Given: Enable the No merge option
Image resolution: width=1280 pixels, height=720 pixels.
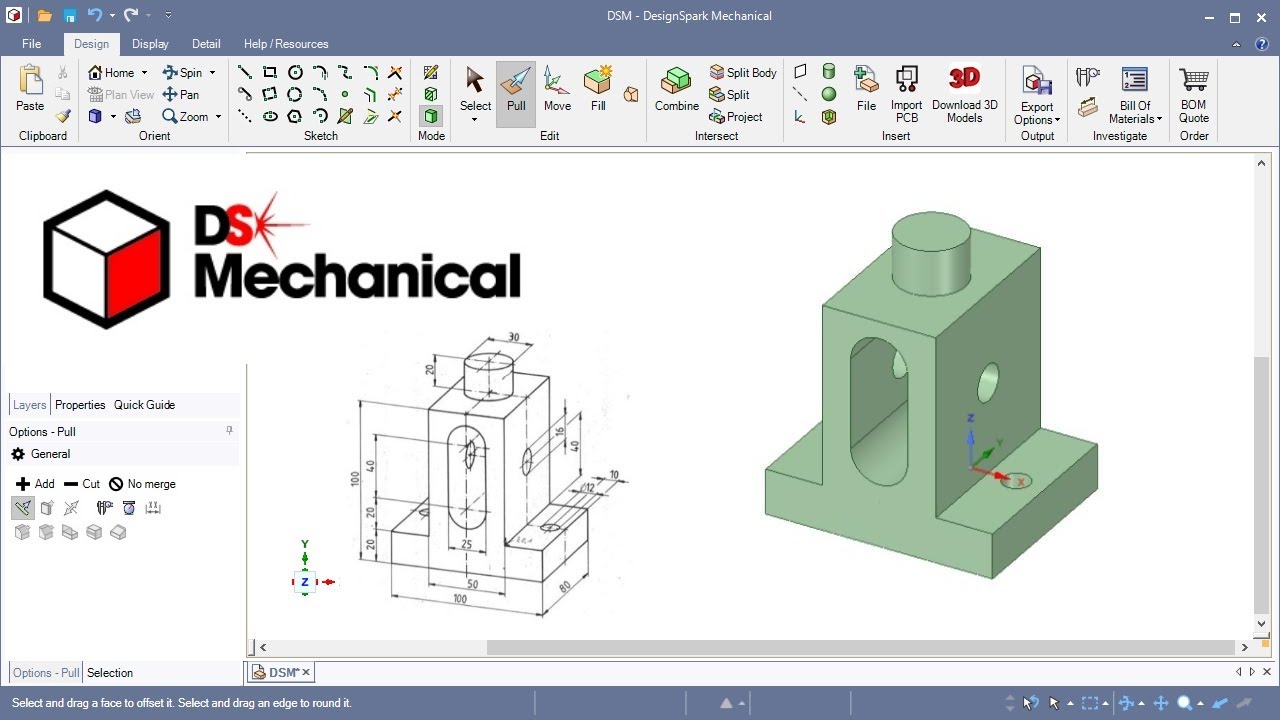Looking at the screenshot, I should click(142, 484).
